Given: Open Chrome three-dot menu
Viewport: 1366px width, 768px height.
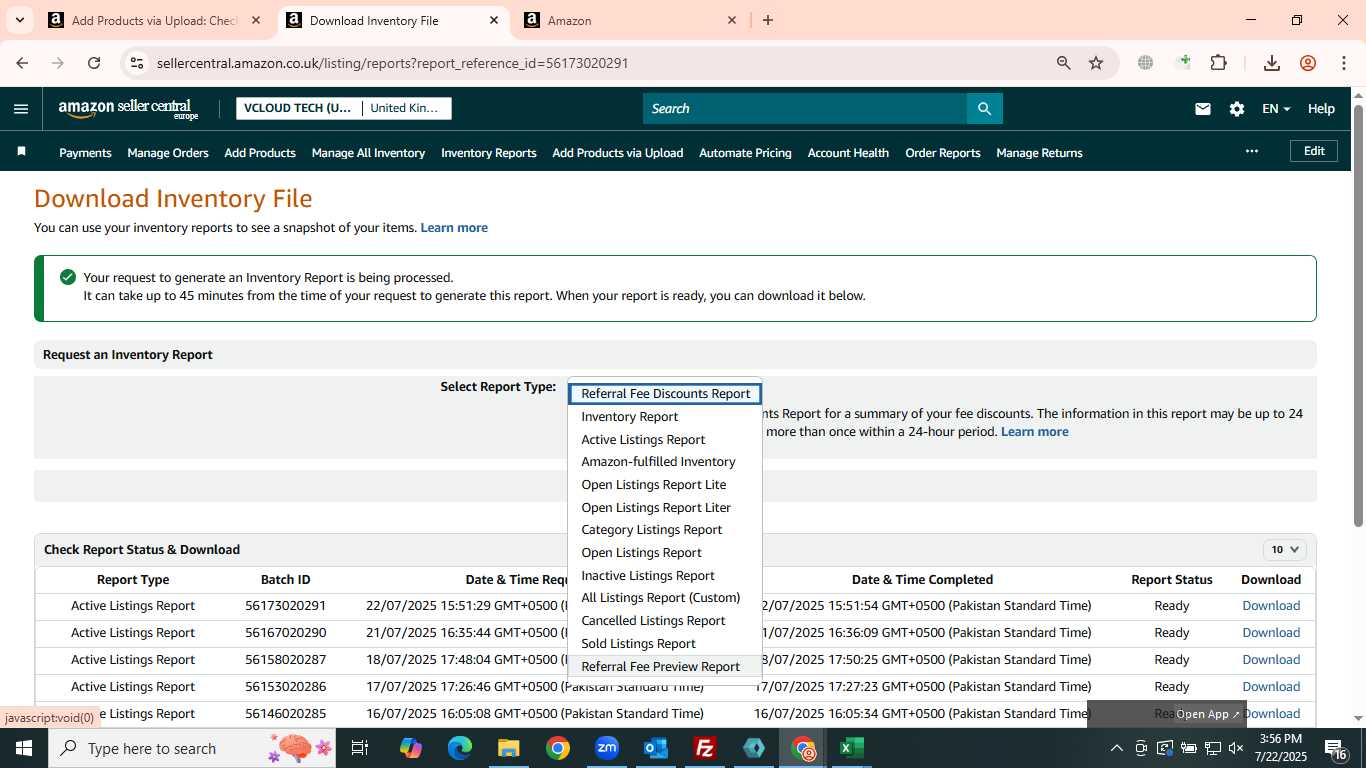Looking at the screenshot, I should [x=1343, y=63].
